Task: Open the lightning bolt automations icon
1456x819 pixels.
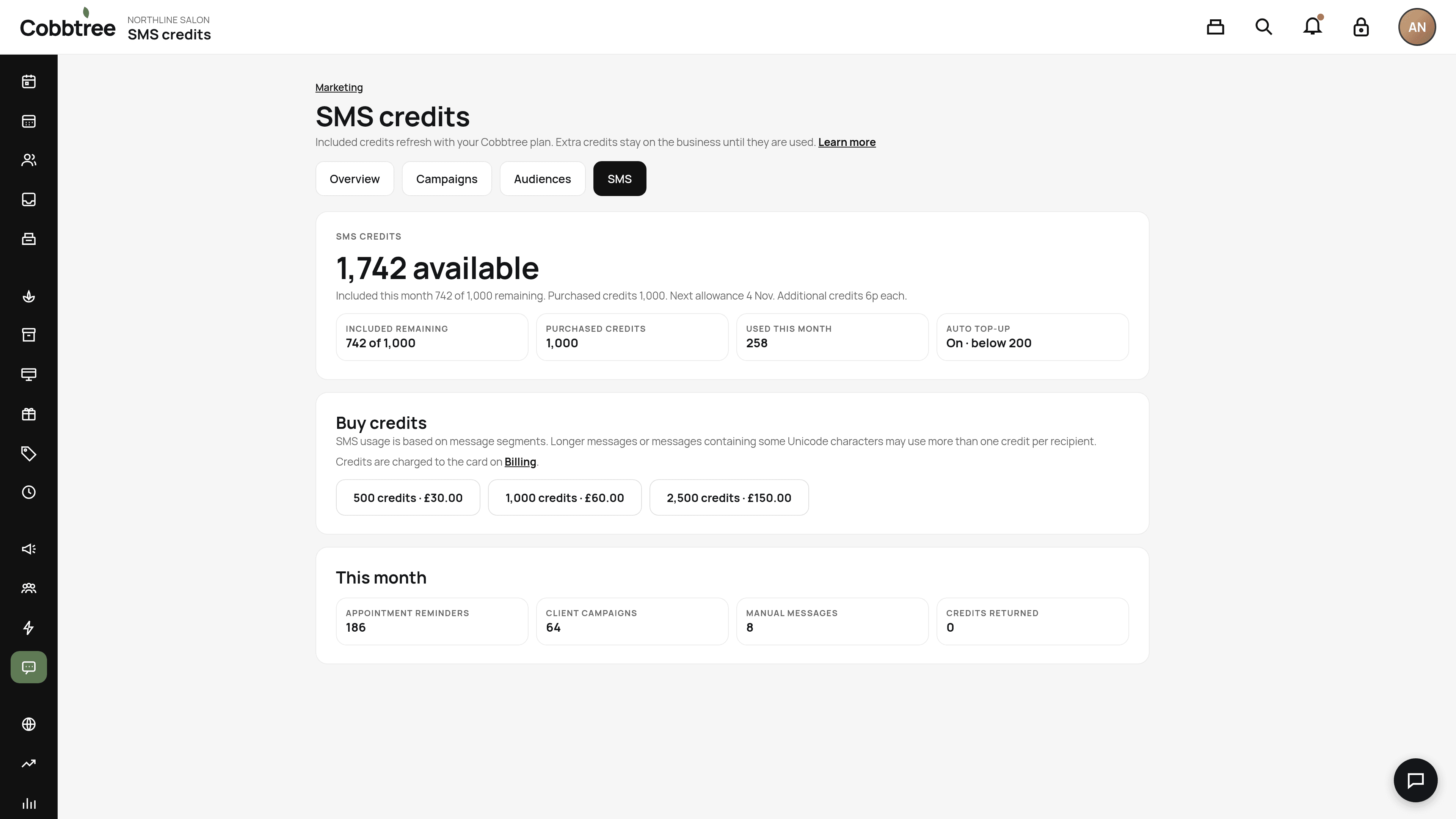Action: 29,628
